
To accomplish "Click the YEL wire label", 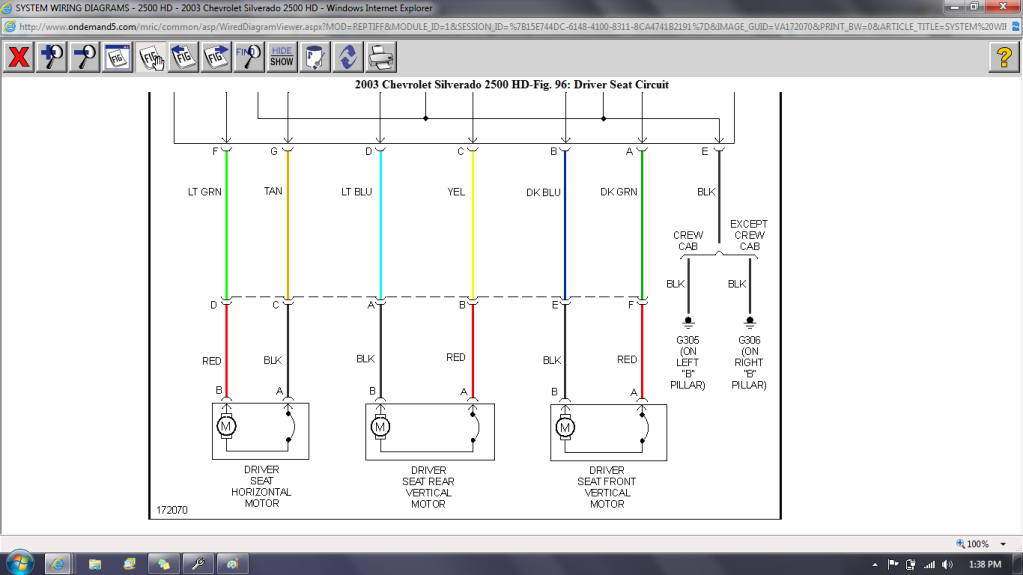I will (456, 192).
